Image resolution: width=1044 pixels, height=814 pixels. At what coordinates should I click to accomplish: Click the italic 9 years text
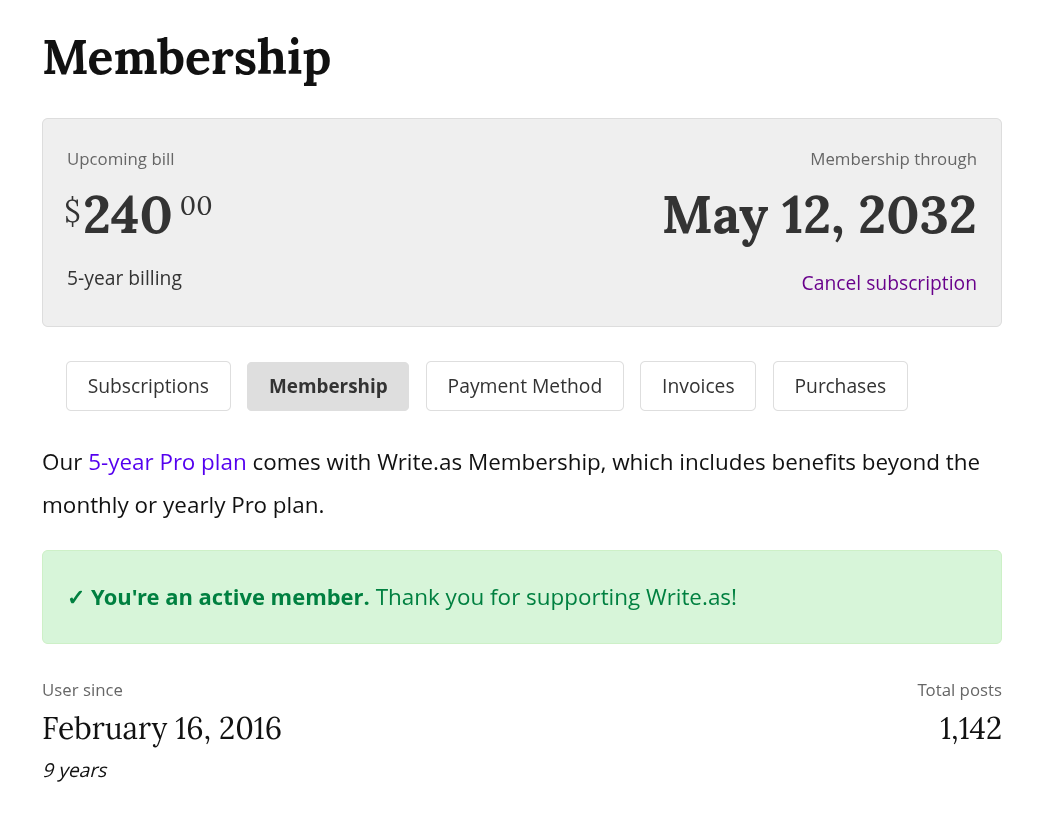74,770
